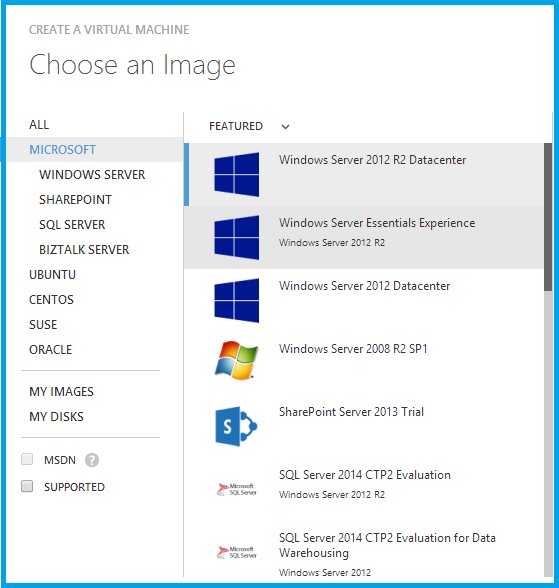
Task: Enable the MSDN checkbox
Action: click(x=27, y=459)
